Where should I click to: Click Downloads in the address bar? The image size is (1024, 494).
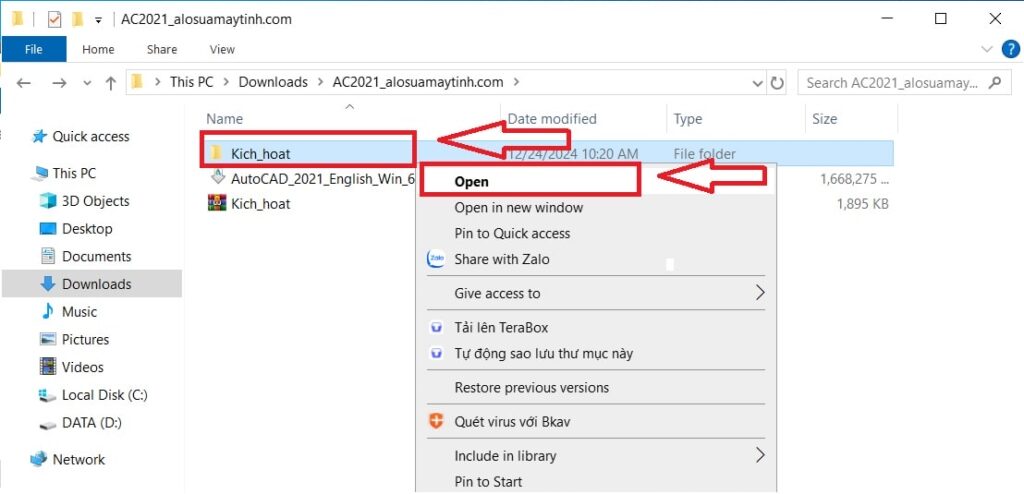(x=273, y=82)
